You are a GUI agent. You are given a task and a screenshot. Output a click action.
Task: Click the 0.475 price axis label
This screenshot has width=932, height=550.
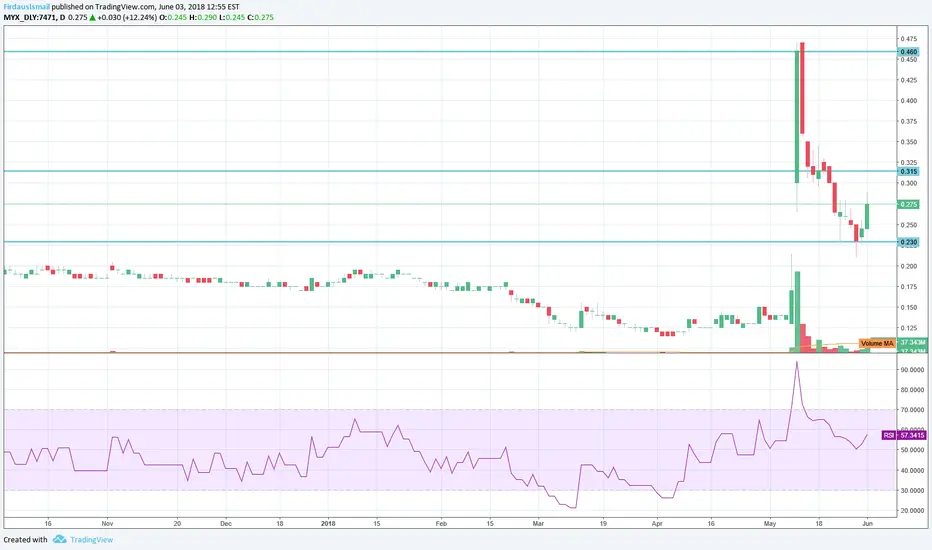908,39
